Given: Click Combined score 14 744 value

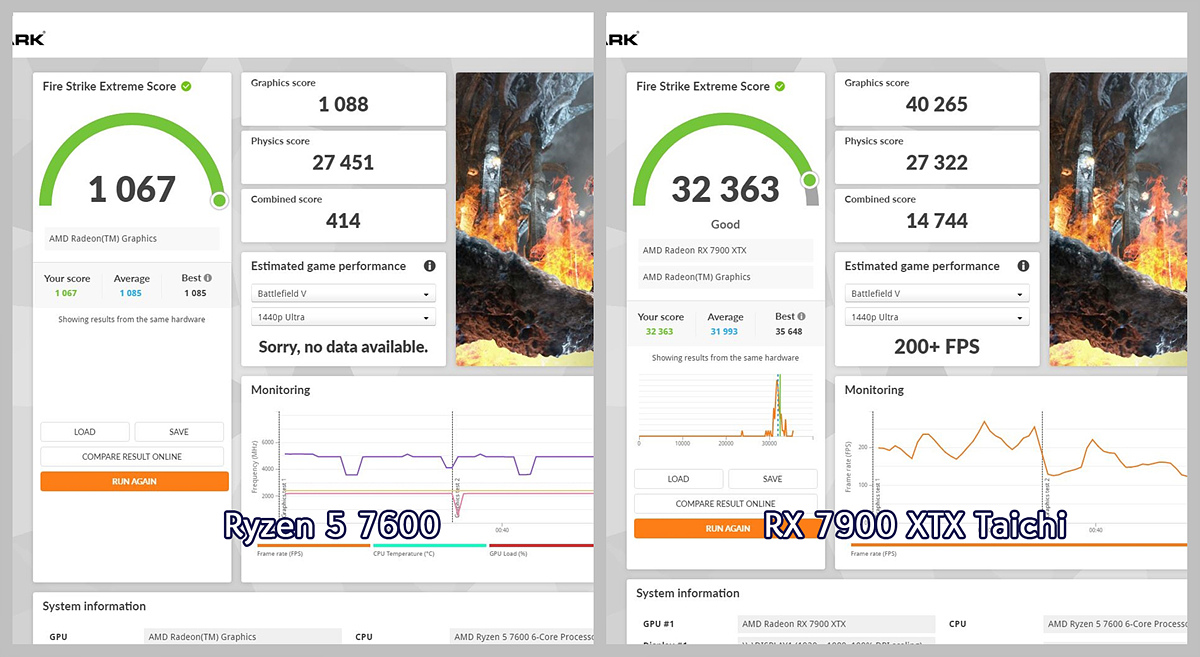Looking at the screenshot, I should point(937,220).
